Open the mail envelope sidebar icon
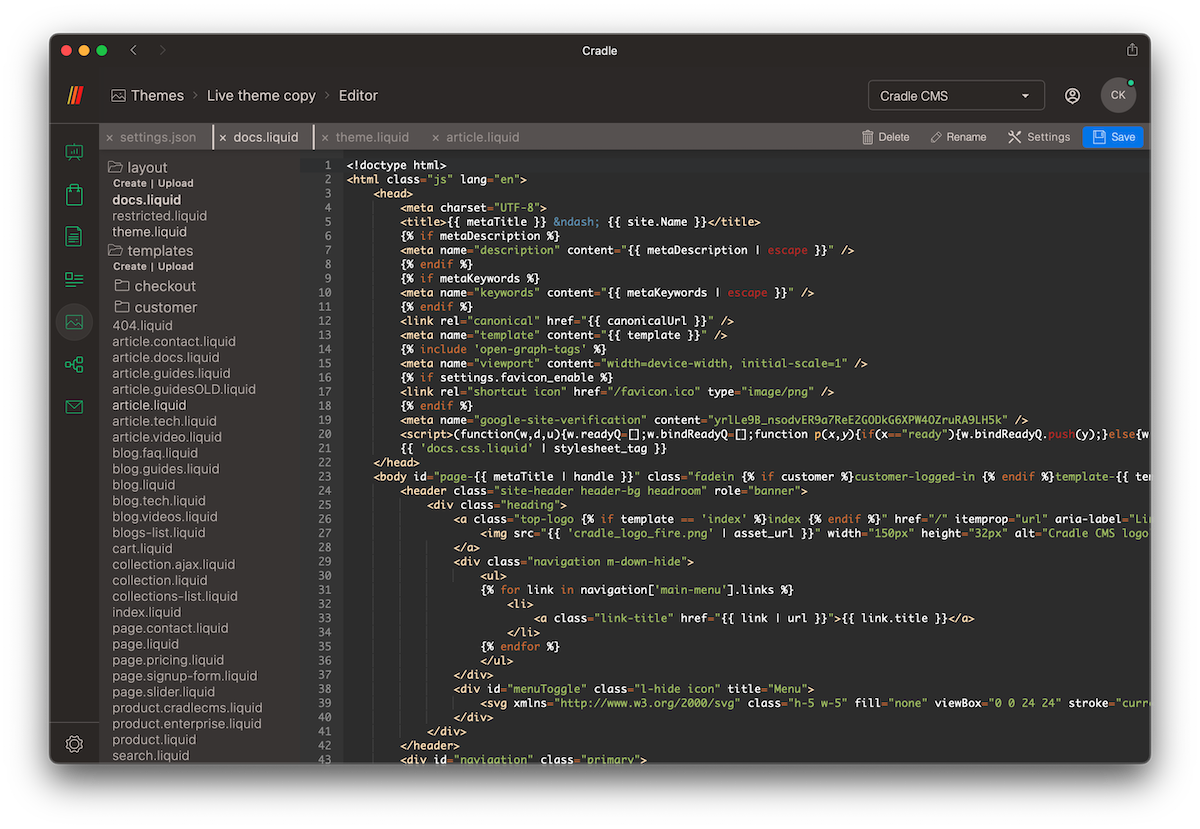Image resolution: width=1200 pixels, height=829 pixels. pyautogui.click(x=74, y=407)
